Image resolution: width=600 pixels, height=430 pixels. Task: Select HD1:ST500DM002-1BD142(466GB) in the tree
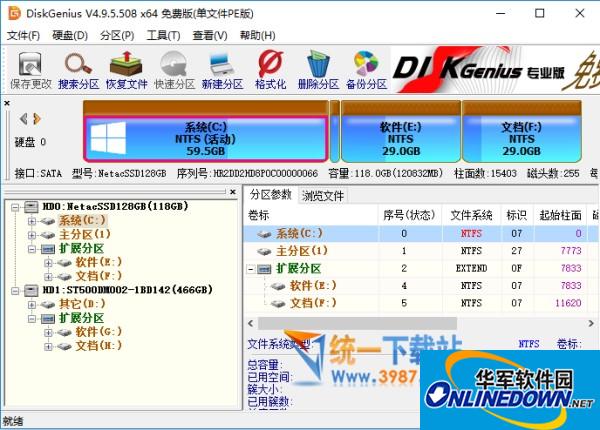click(127, 290)
